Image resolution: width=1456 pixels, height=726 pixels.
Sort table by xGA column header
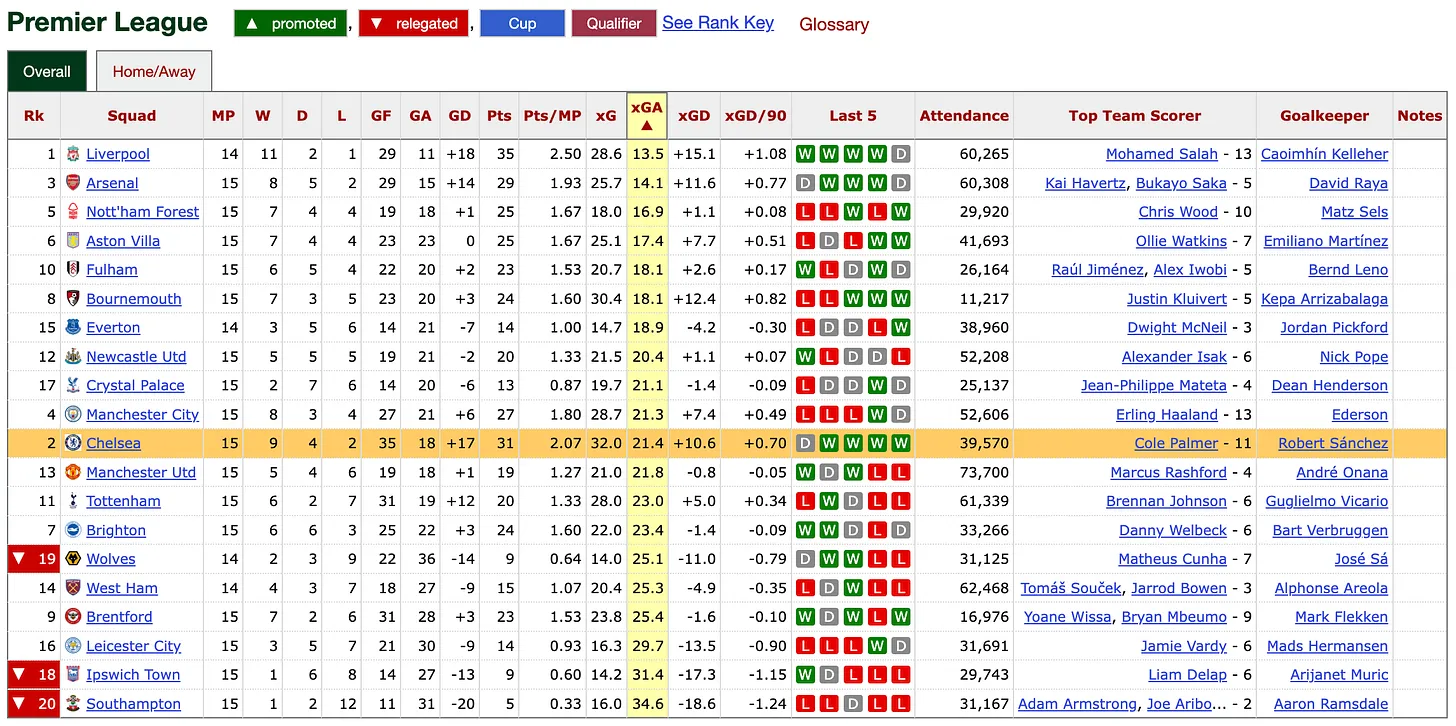coord(647,116)
